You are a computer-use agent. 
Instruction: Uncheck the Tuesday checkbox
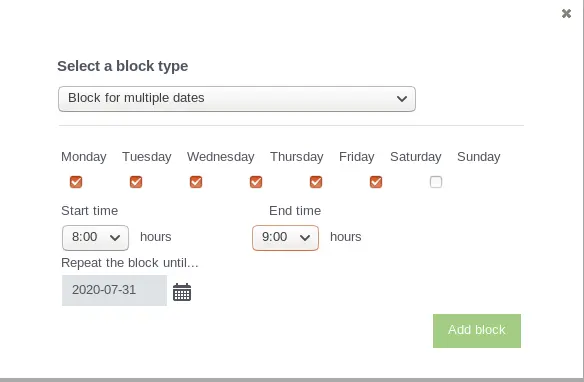136,182
